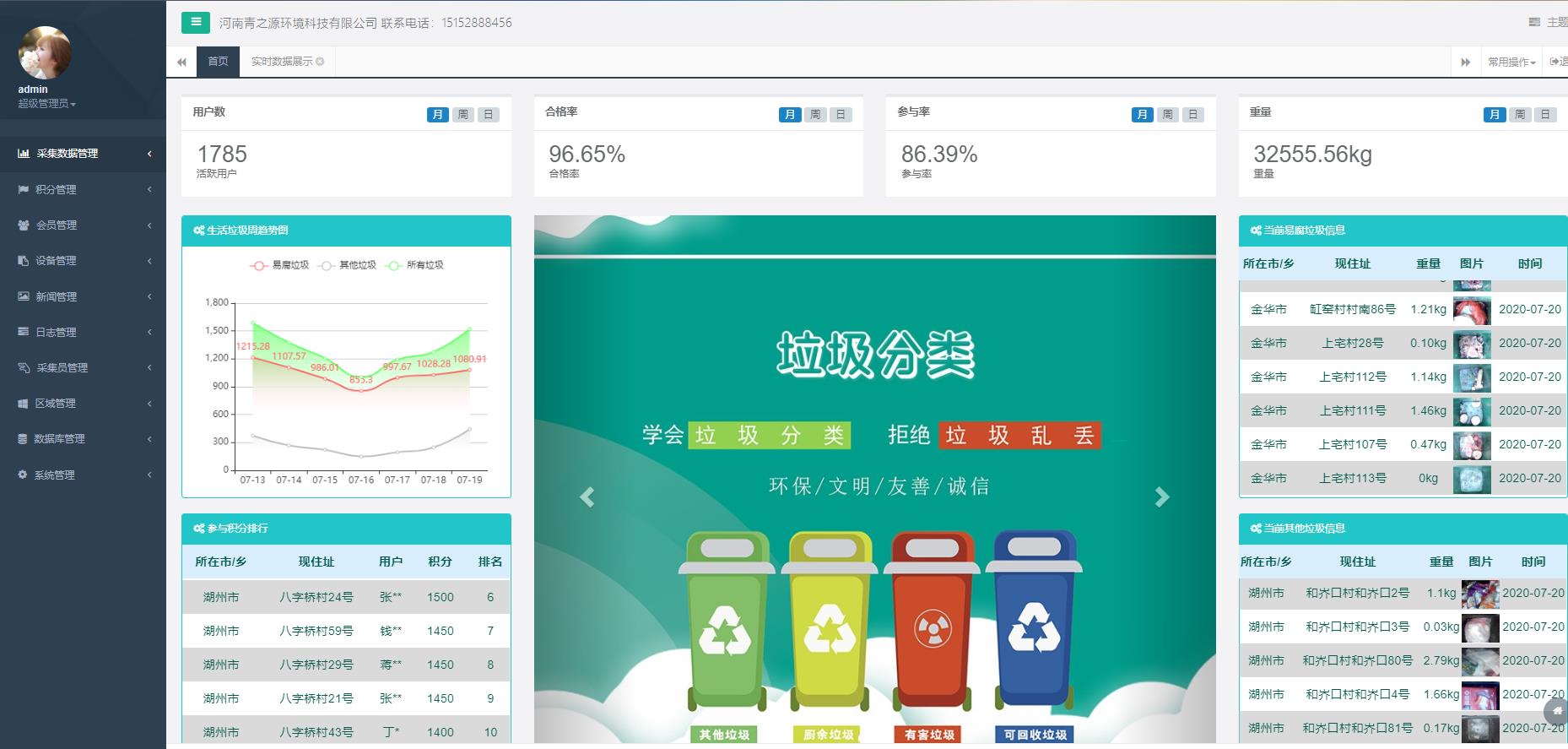Click the 钱** user cell
The width and height of the screenshot is (1568, 749).
[x=391, y=631]
